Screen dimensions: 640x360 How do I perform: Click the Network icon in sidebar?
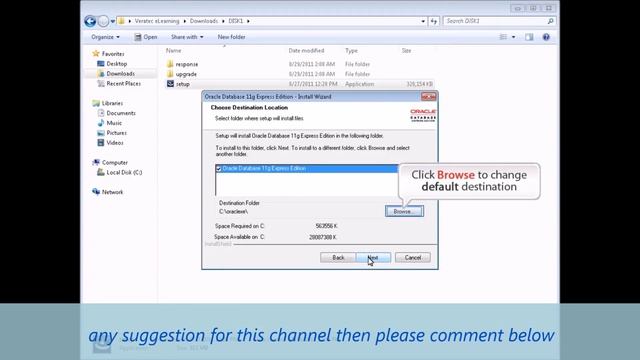coord(96,192)
